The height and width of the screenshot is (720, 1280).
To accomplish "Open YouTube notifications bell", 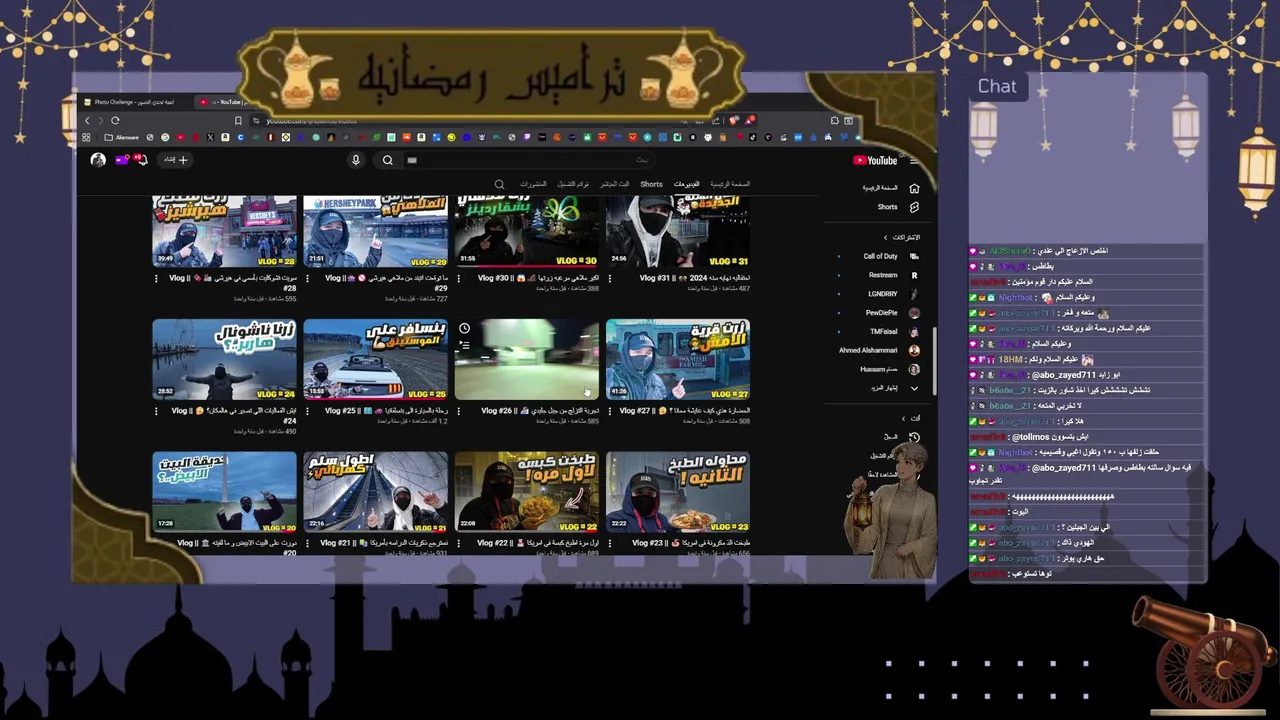I will tap(141, 160).
